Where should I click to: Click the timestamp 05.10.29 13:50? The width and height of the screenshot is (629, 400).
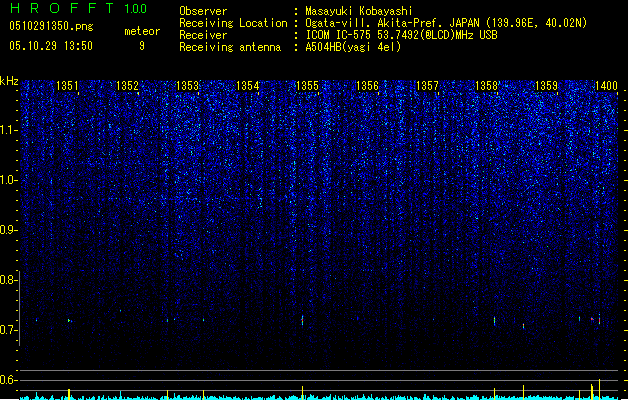51,46
